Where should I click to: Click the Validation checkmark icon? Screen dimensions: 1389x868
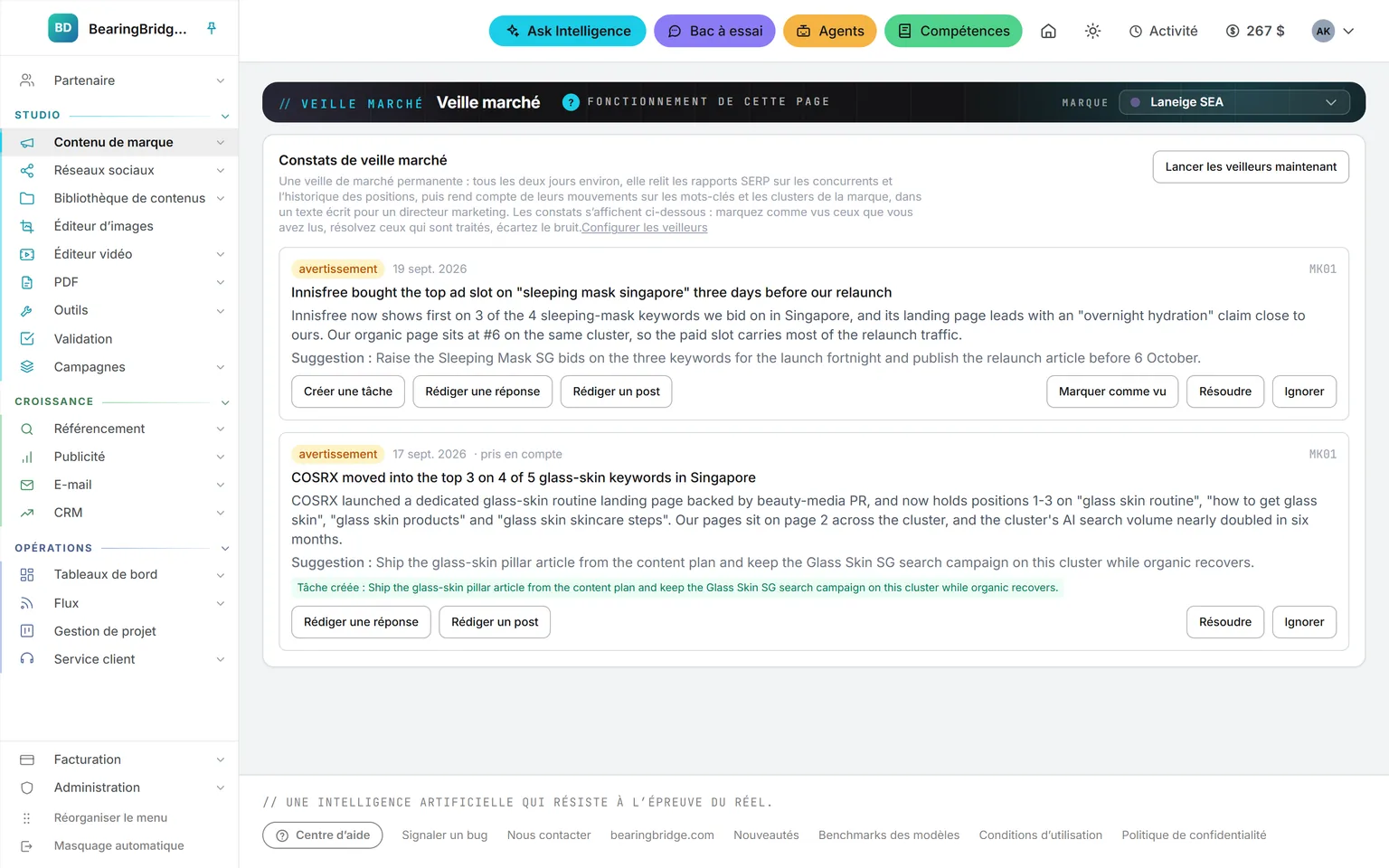(x=27, y=339)
